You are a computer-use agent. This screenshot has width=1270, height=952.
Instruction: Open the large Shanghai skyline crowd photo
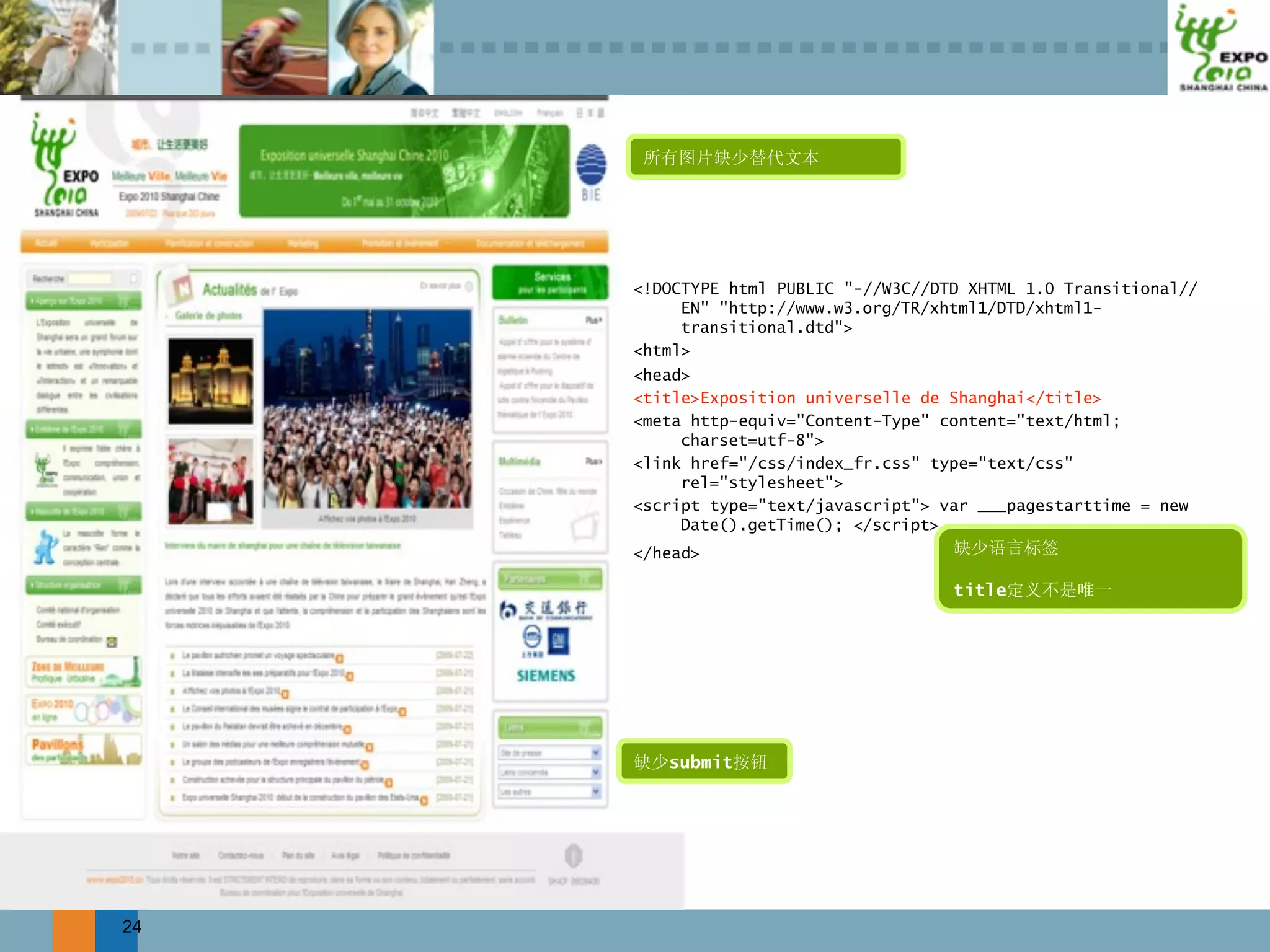pos(367,409)
